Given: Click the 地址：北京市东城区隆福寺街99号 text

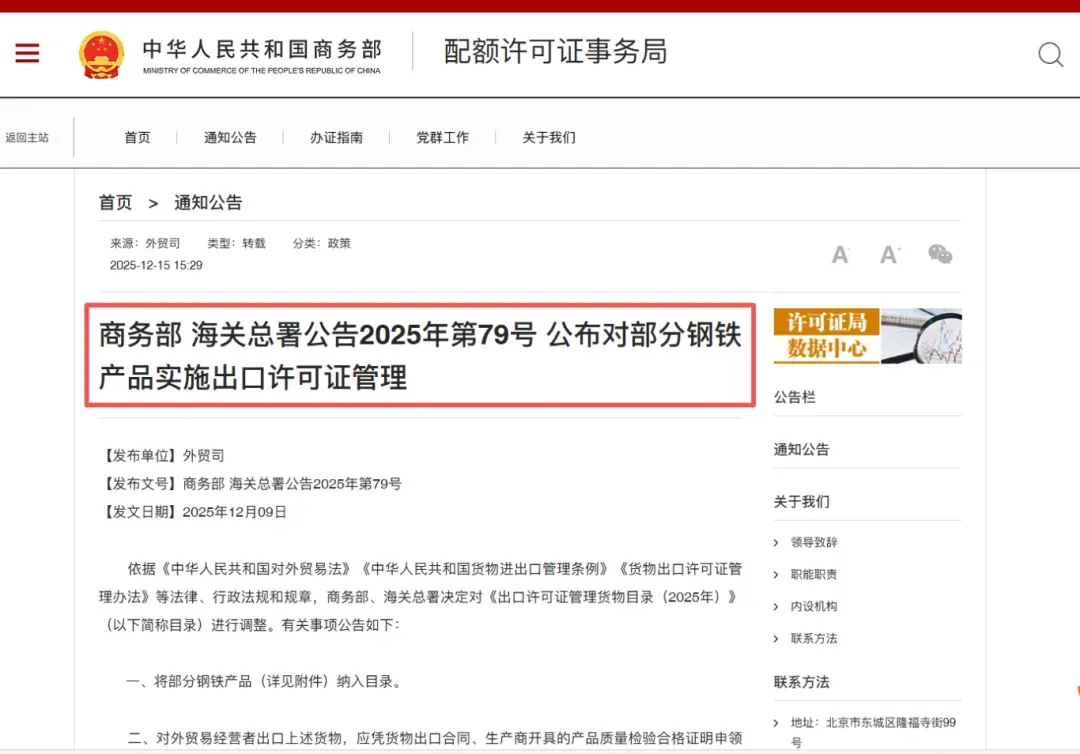Looking at the screenshot, I should click(x=873, y=732).
